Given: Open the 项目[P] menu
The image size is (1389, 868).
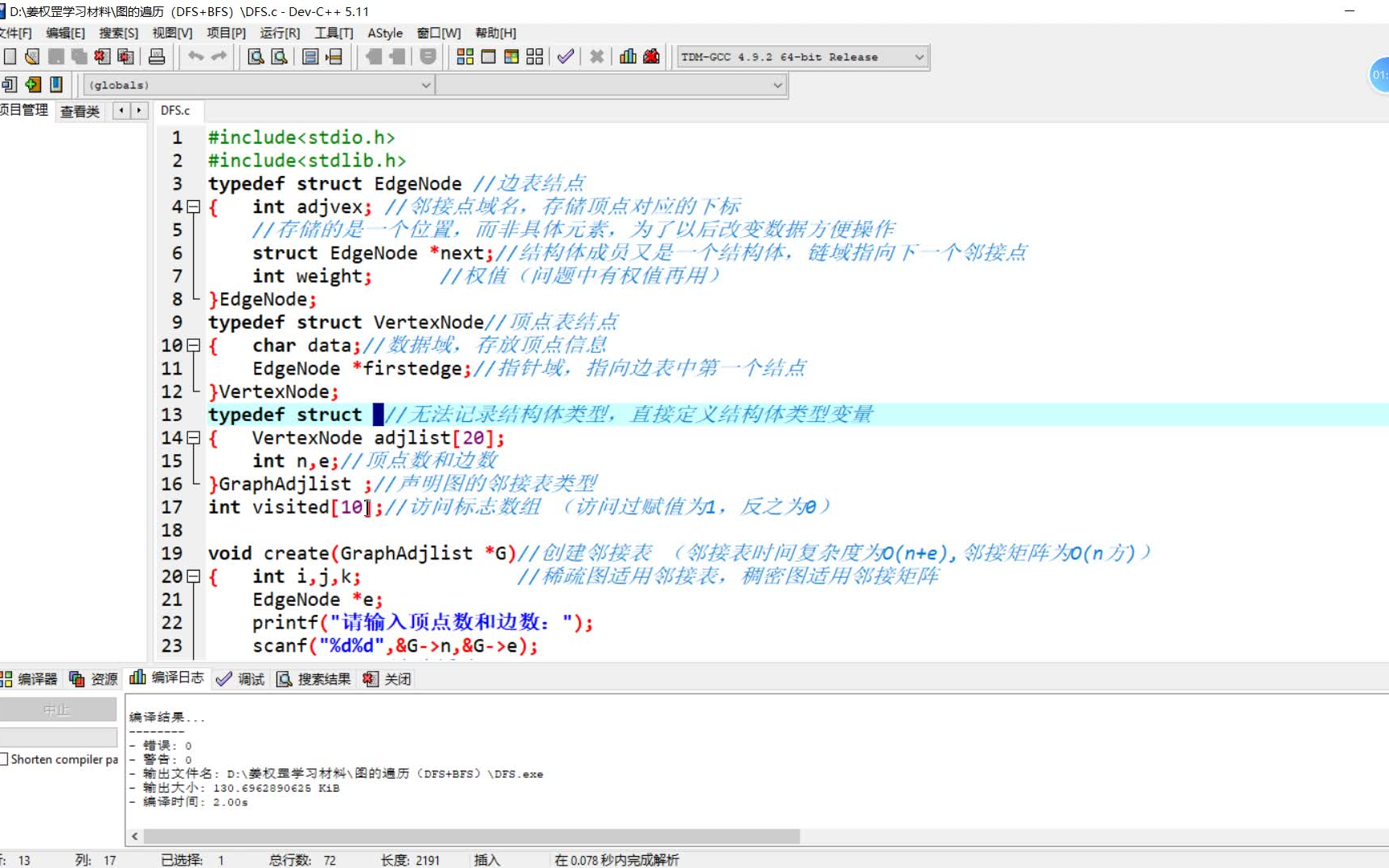Looking at the screenshot, I should [226, 33].
